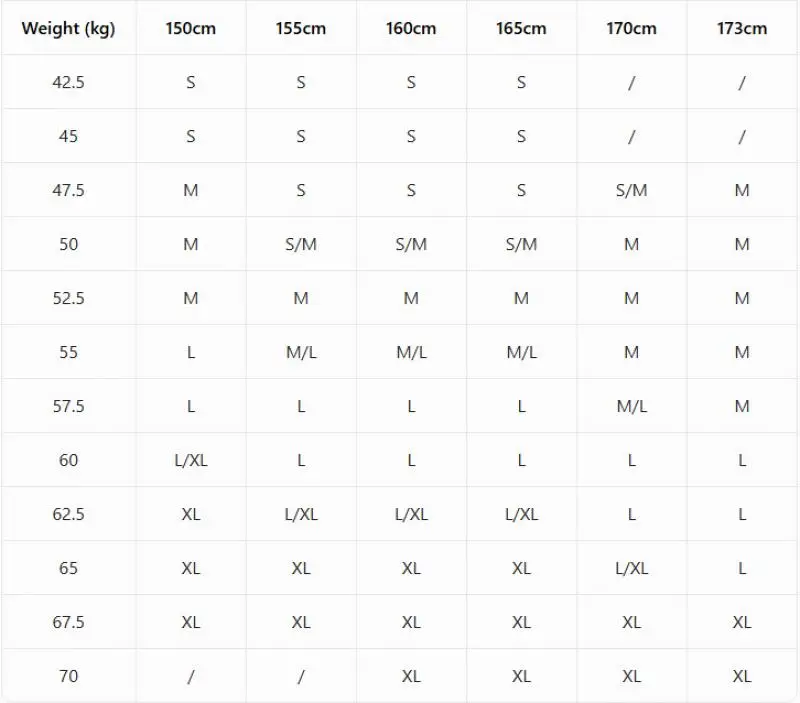Select the 67.5 weight row label
Image resolution: width=800 pixels, height=703 pixels.
(x=68, y=622)
